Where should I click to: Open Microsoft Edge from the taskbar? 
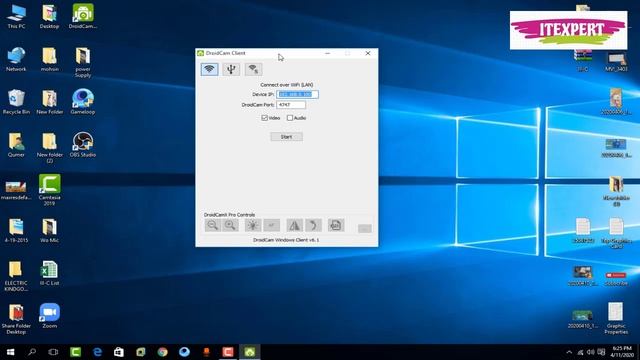click(97, 352)
